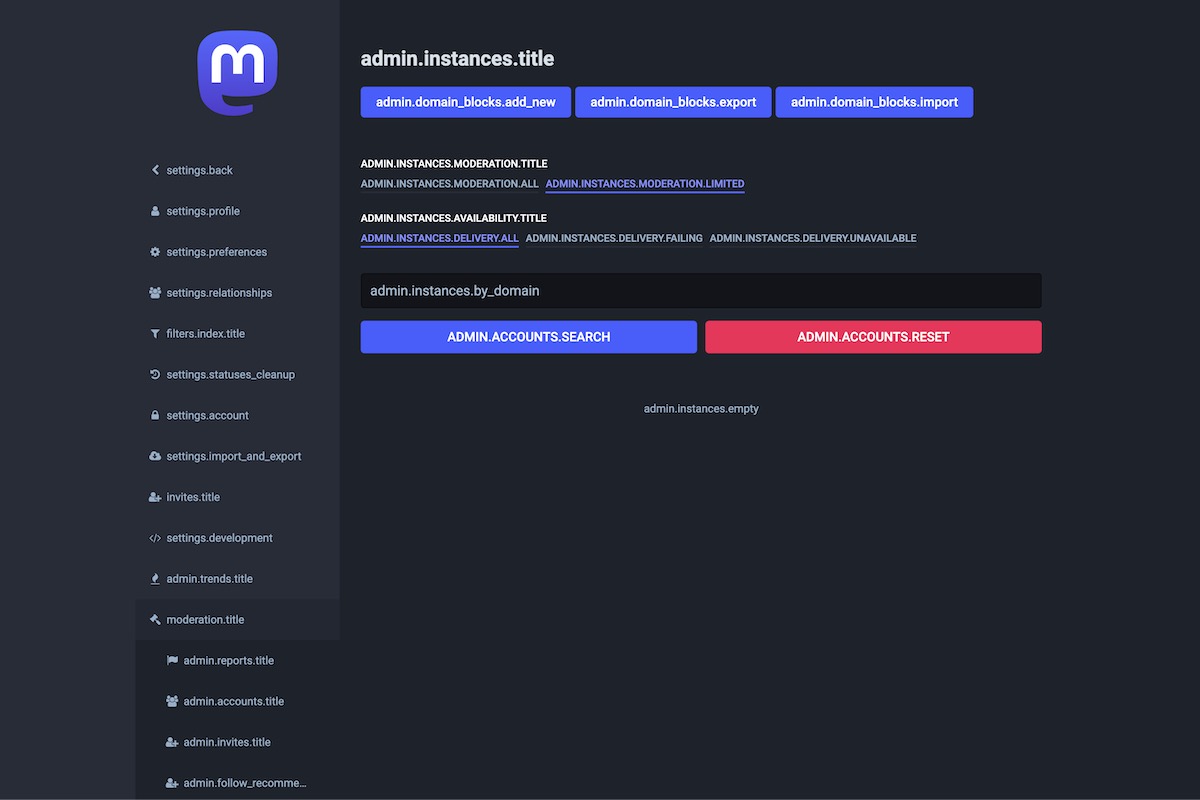
Task: Click the history icon for settings.statuses_cleanup
Action: tap(155, 375)
